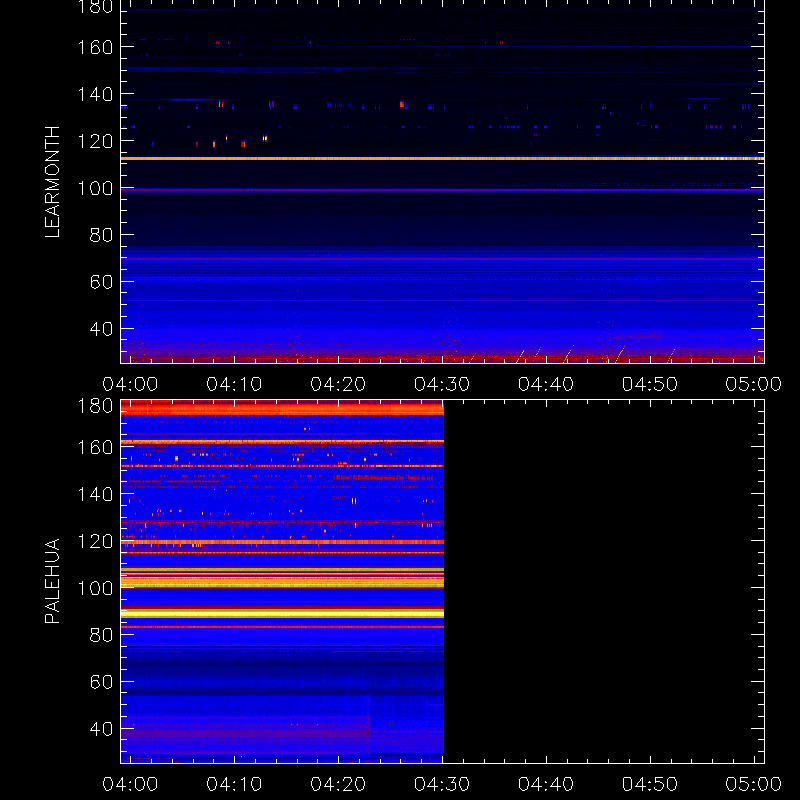Viewport: 800px width, 800px height.
Task: Select the 160 frequency label on LEARMONTH plot
Action: (95, 47)
